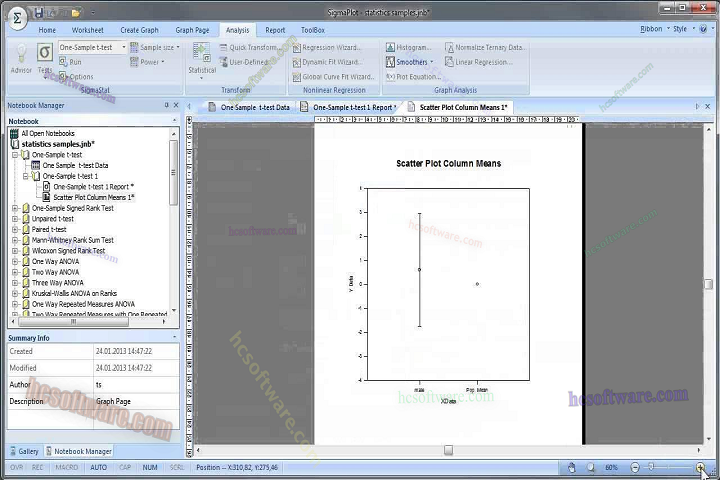Switch to the Toolbox ribbon tab
The width and height of the screenshot is (720, 480).
point(313,30)
